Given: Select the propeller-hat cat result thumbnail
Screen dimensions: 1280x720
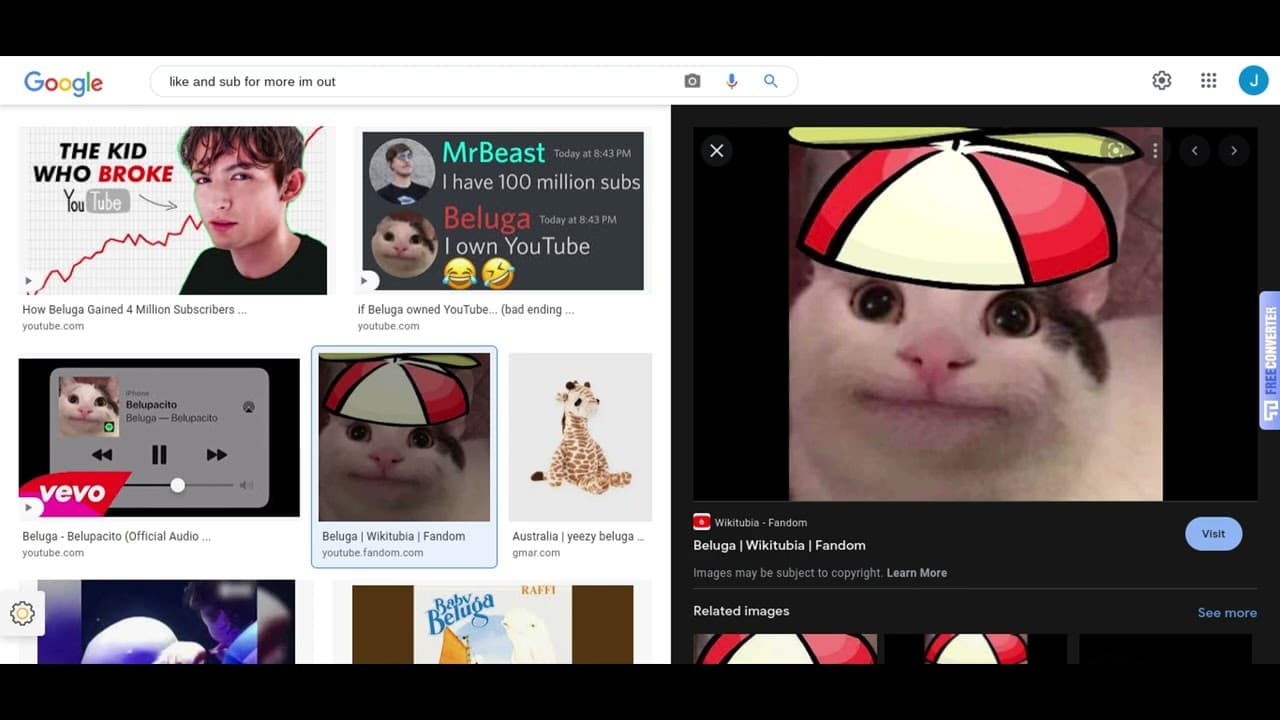Looking at the screenshot, I should click(x=404, y=437).
